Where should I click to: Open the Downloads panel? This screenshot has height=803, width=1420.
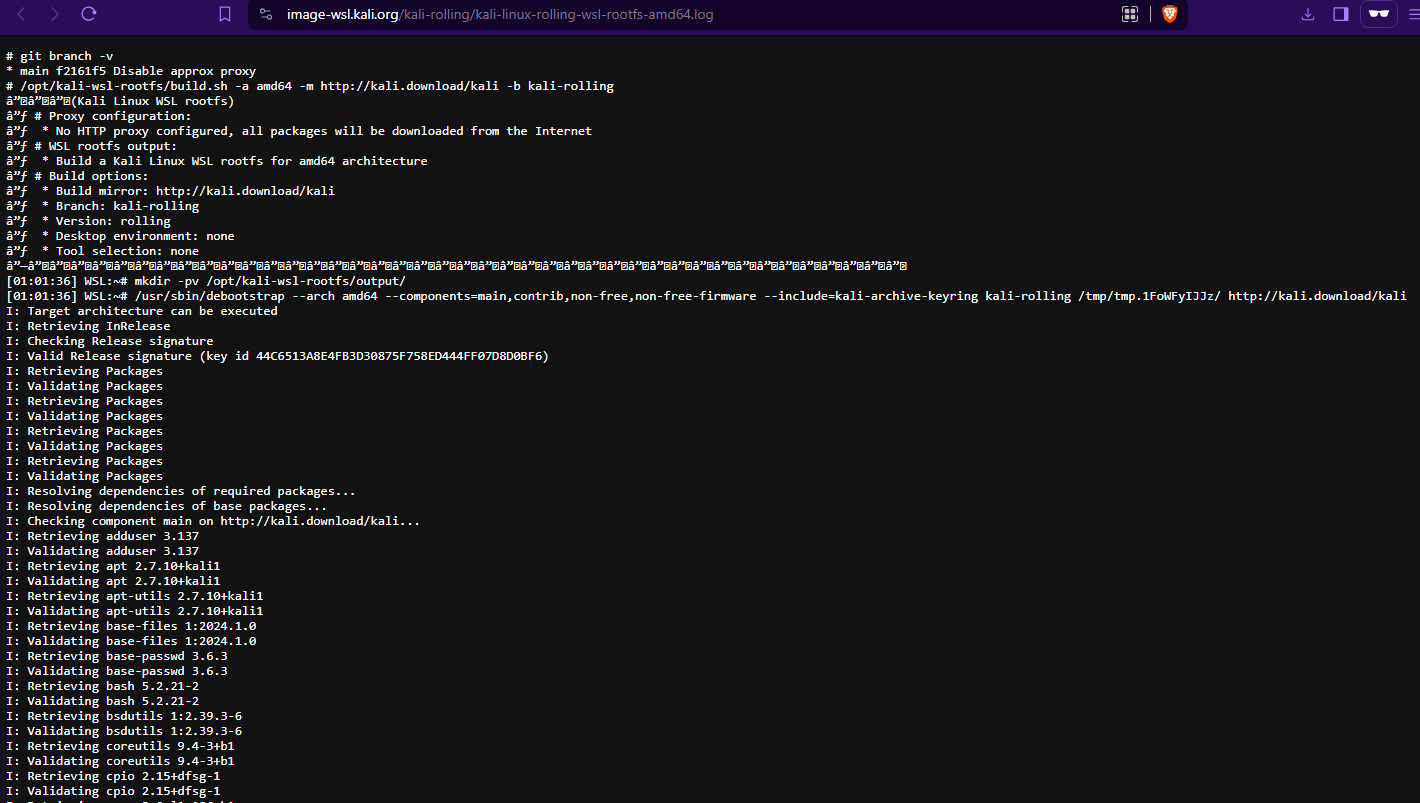click(x=1307, y=14)
